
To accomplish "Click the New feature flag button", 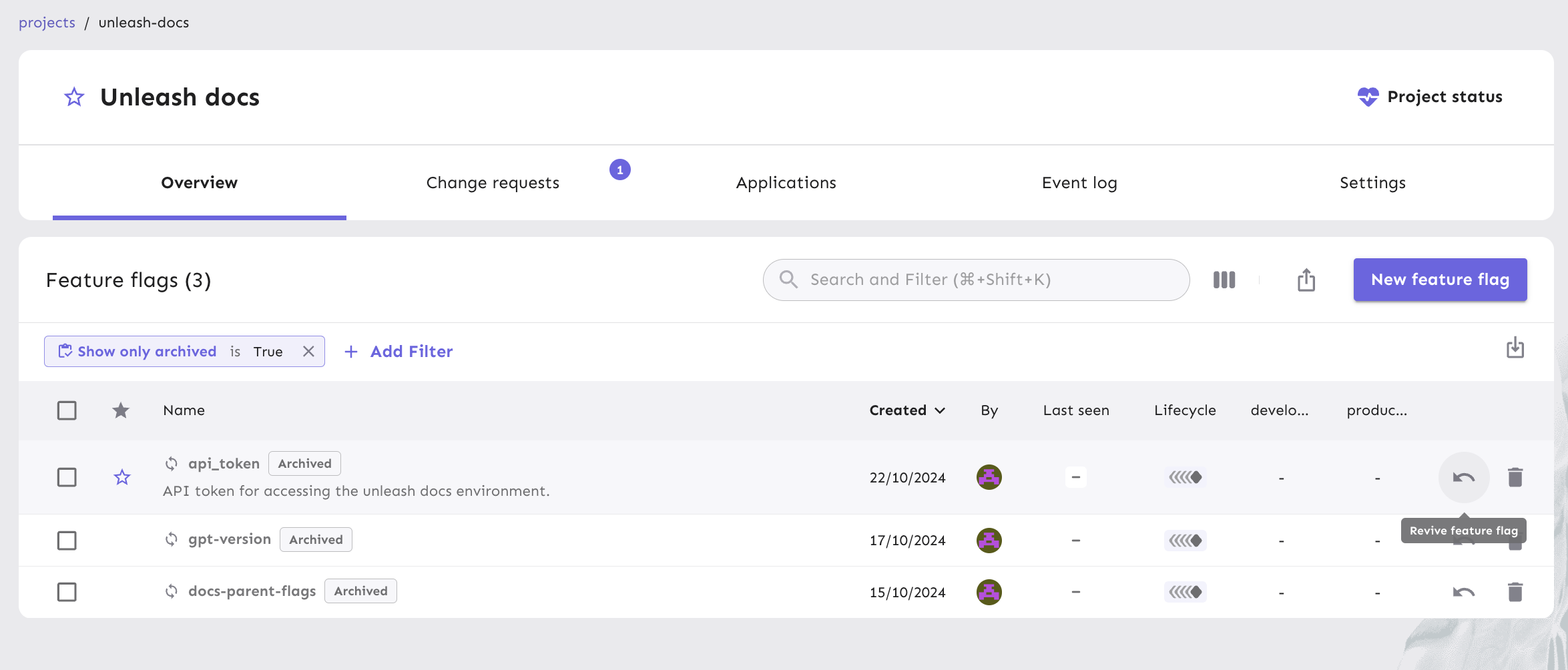I will pos(1439,280).
